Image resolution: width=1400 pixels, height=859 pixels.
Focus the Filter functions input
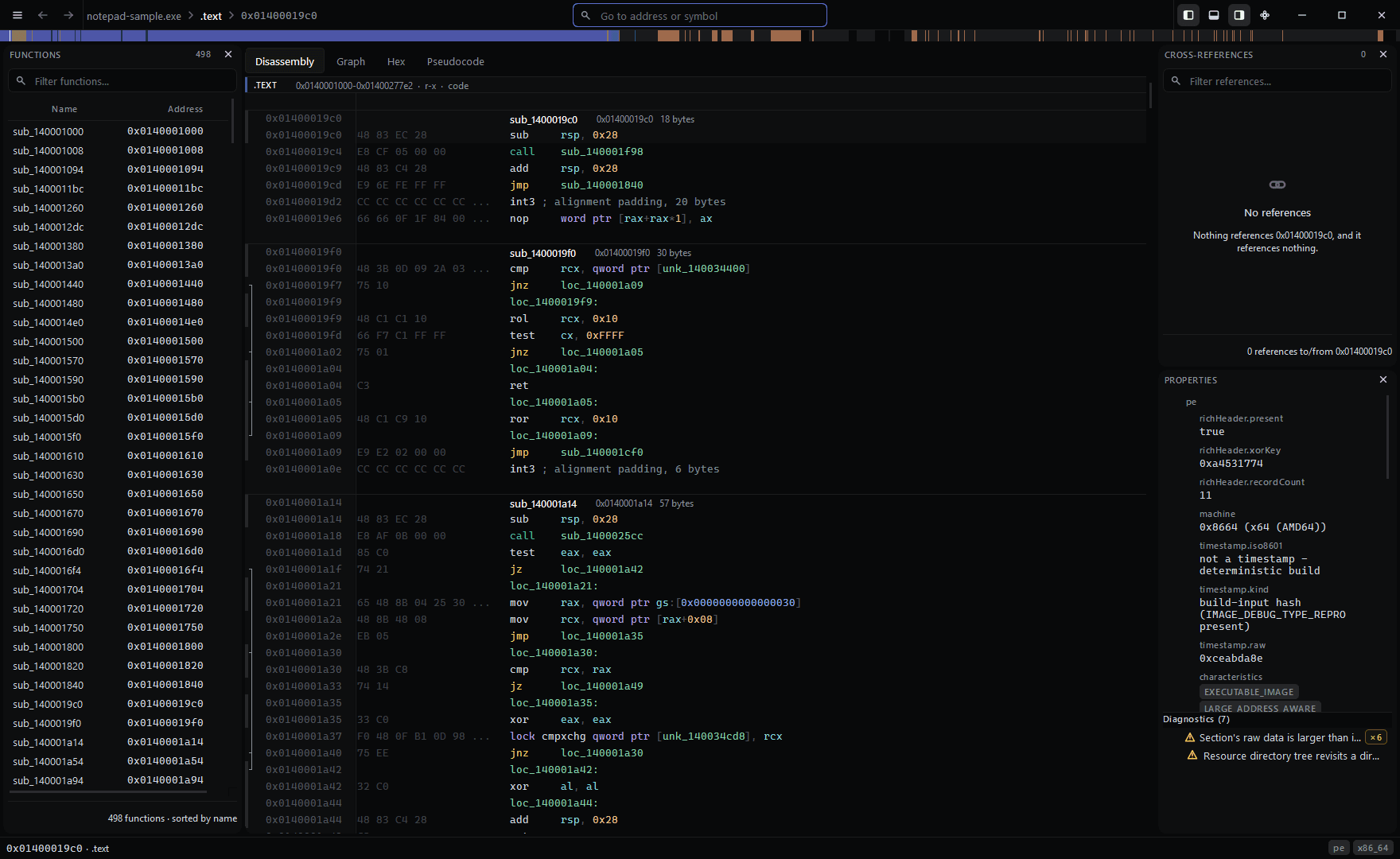pyautogui.click(x=122, y=81)
